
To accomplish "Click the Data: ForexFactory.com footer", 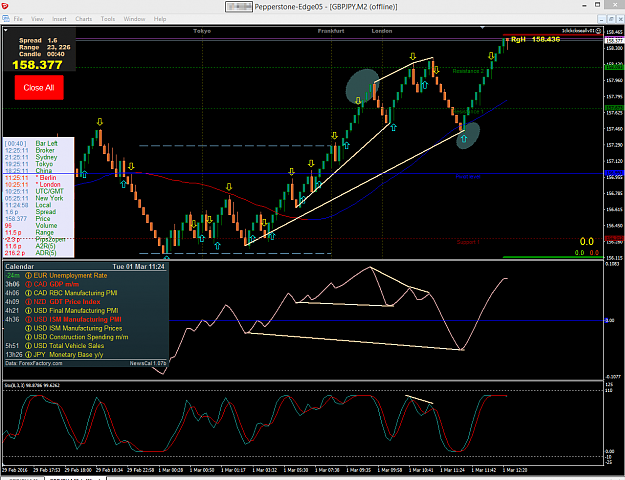I will click(33, 363).
